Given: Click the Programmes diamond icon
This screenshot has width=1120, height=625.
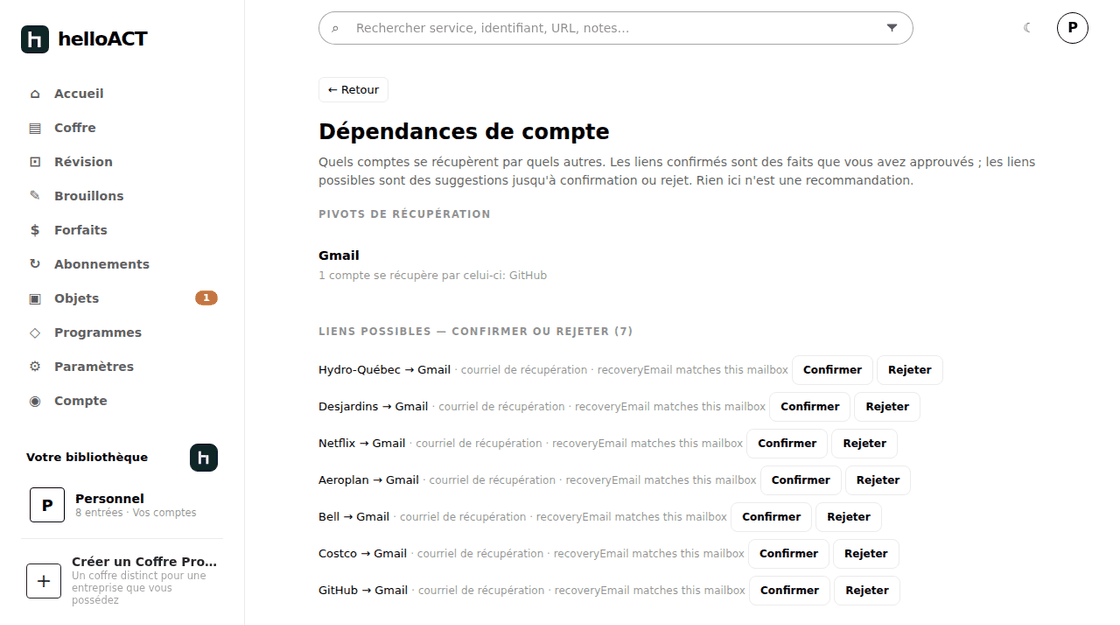Looking at the screenshot, I should pos(35,333).
